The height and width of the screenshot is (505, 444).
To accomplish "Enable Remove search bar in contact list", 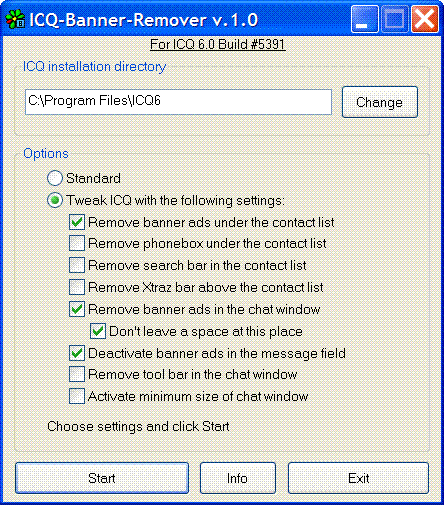I will 77,265.
